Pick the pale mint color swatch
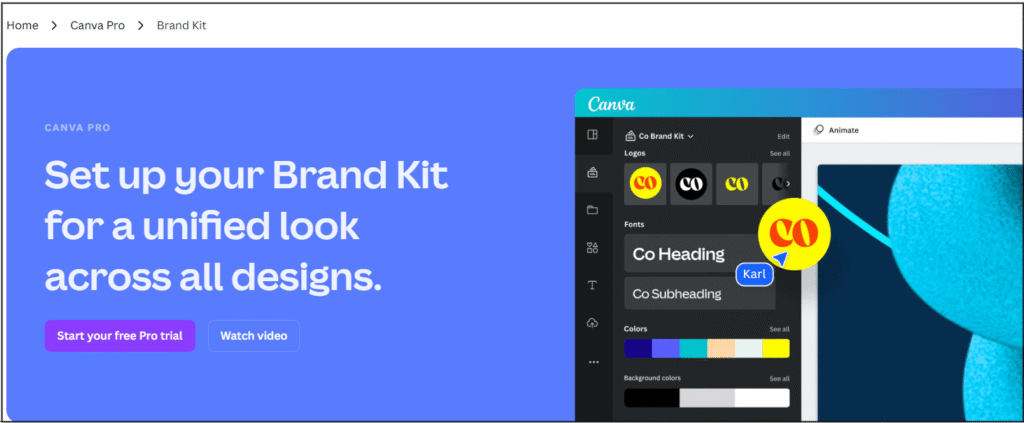 point(748,349)
